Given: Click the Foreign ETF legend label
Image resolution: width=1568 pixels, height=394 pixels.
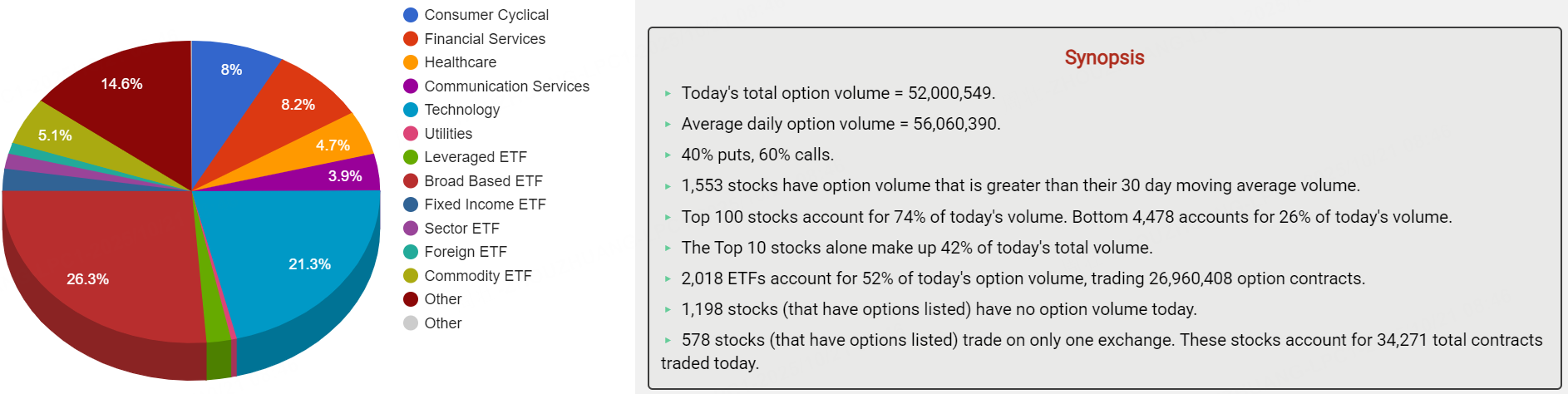Looking at the screenshot, I should coord(465,252).
